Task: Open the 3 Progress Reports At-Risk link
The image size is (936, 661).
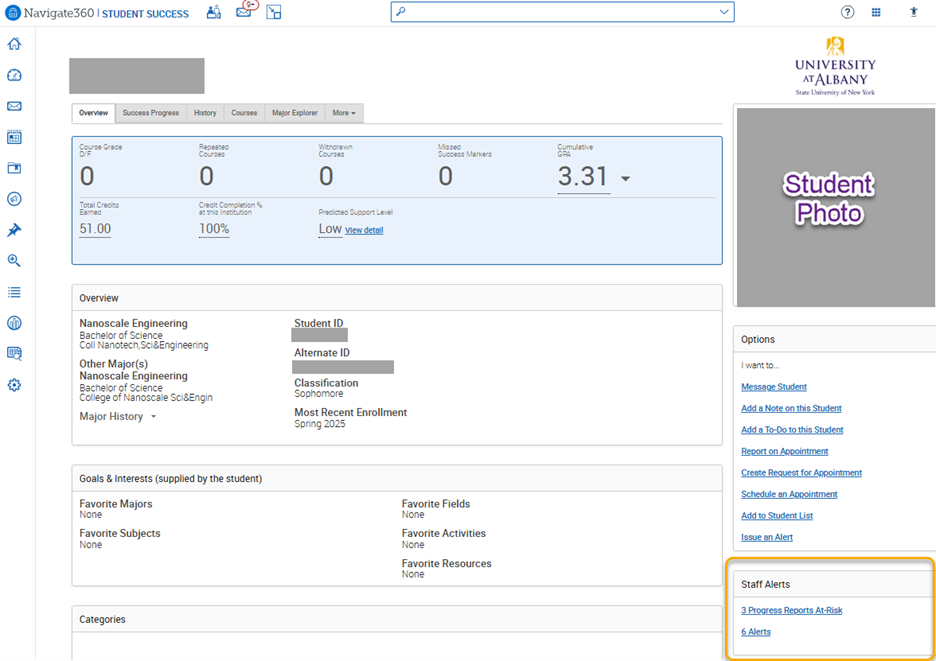Action: (x=791, y=610)
